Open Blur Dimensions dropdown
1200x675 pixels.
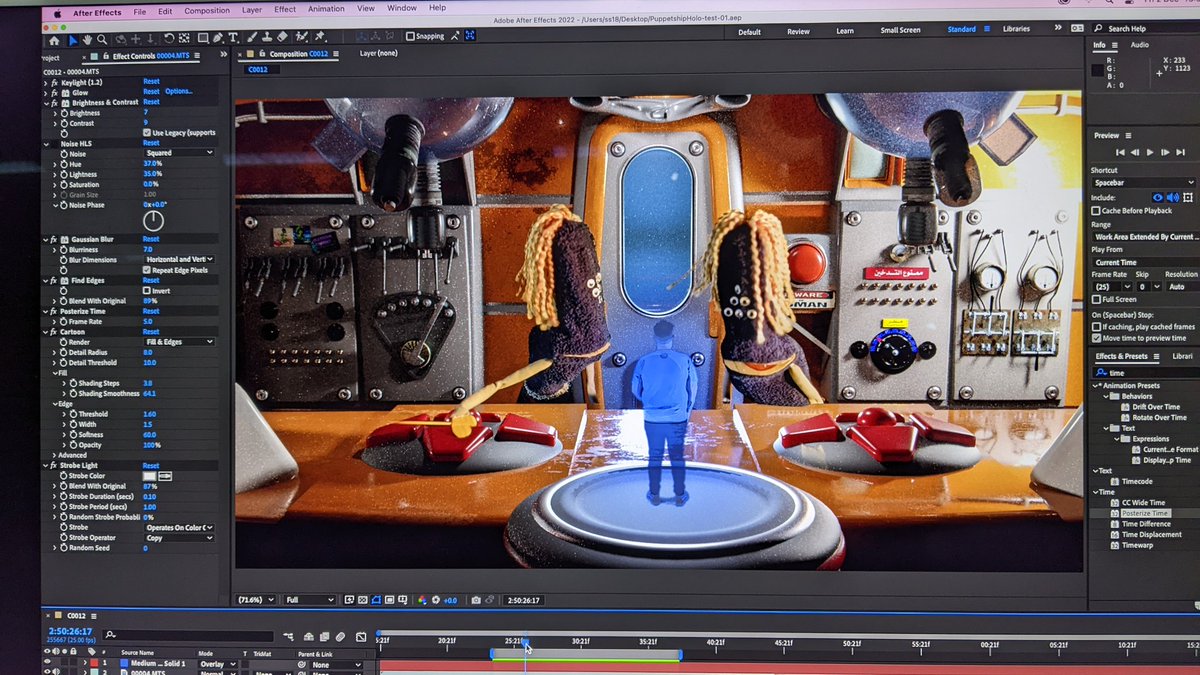click(179, 259)
